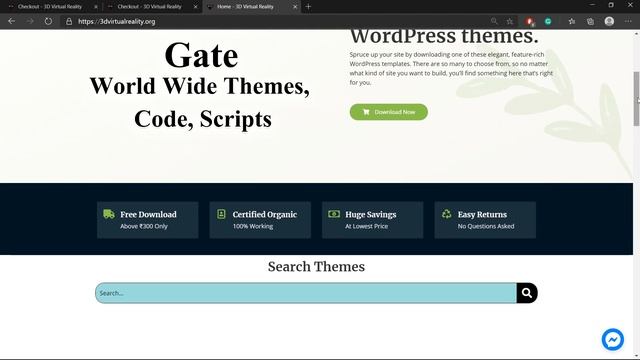Open browser Settings and more menu

pyautogui.click(x=628, y=21)
